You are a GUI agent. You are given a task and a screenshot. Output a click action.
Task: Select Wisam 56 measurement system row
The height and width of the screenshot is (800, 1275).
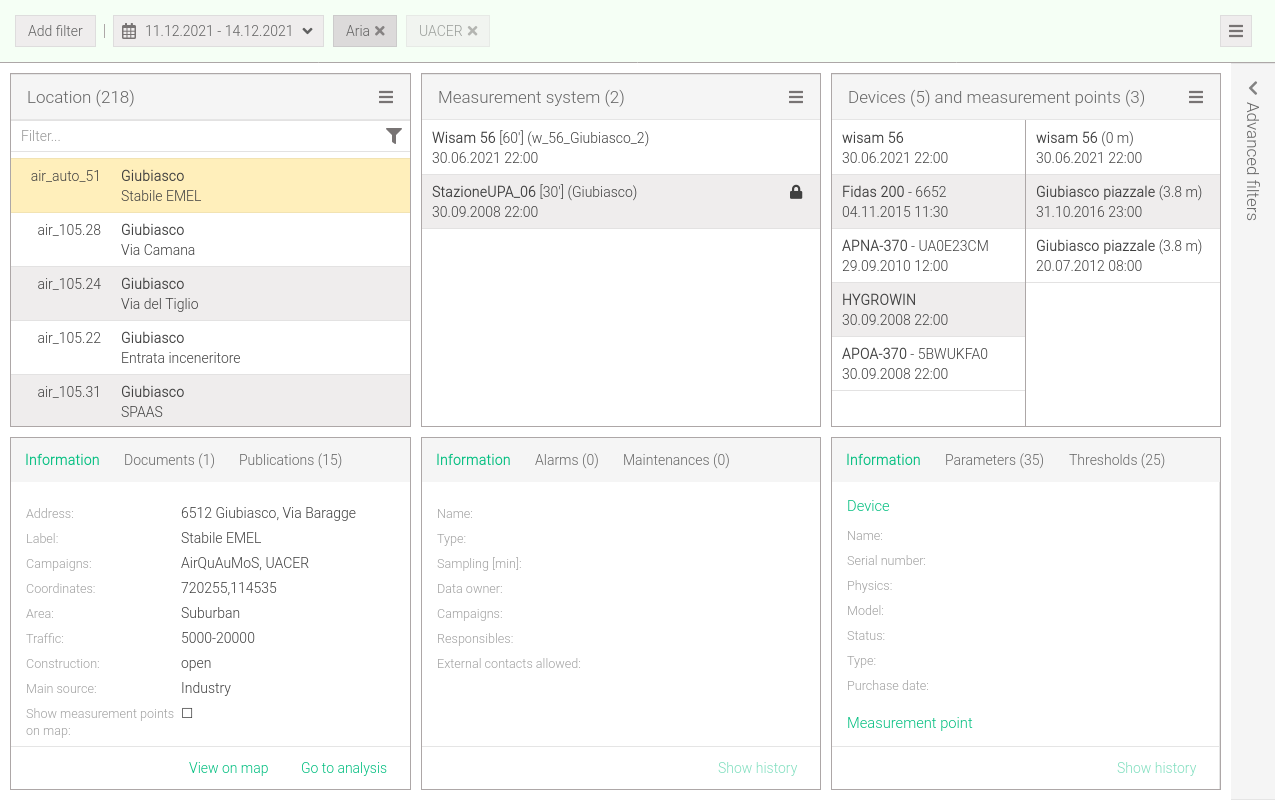tap(620, 148)
